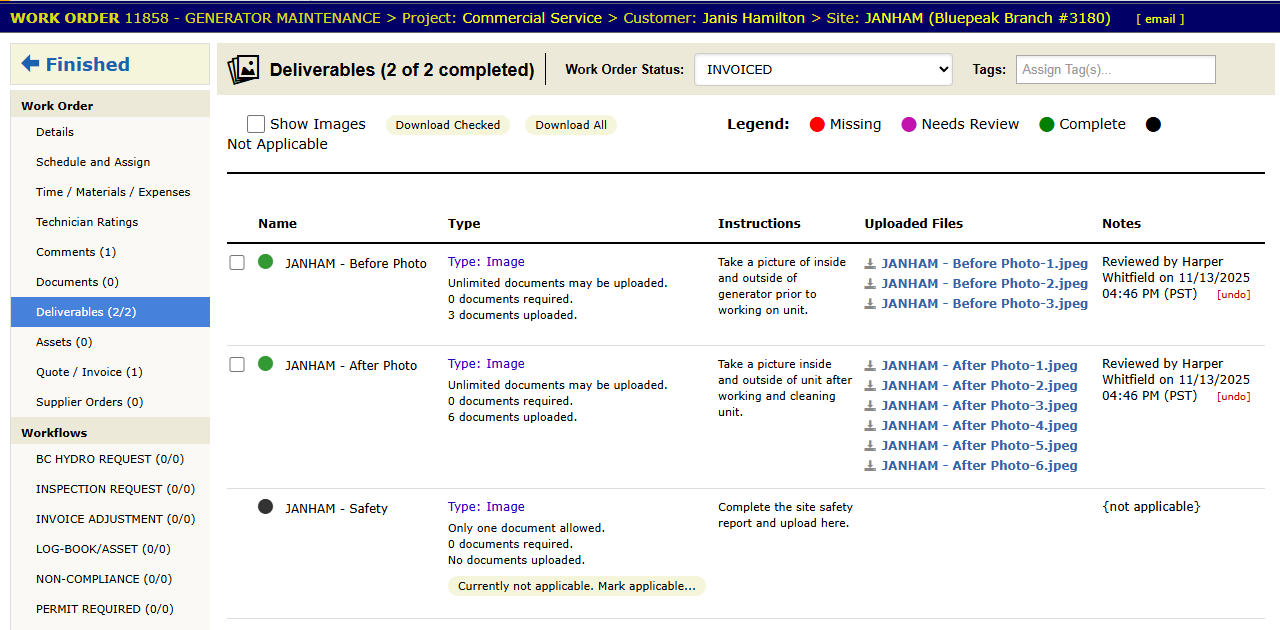Click the Deliverables images icon in header
This screenshot has height=630, width=1280.
[243, 70]
